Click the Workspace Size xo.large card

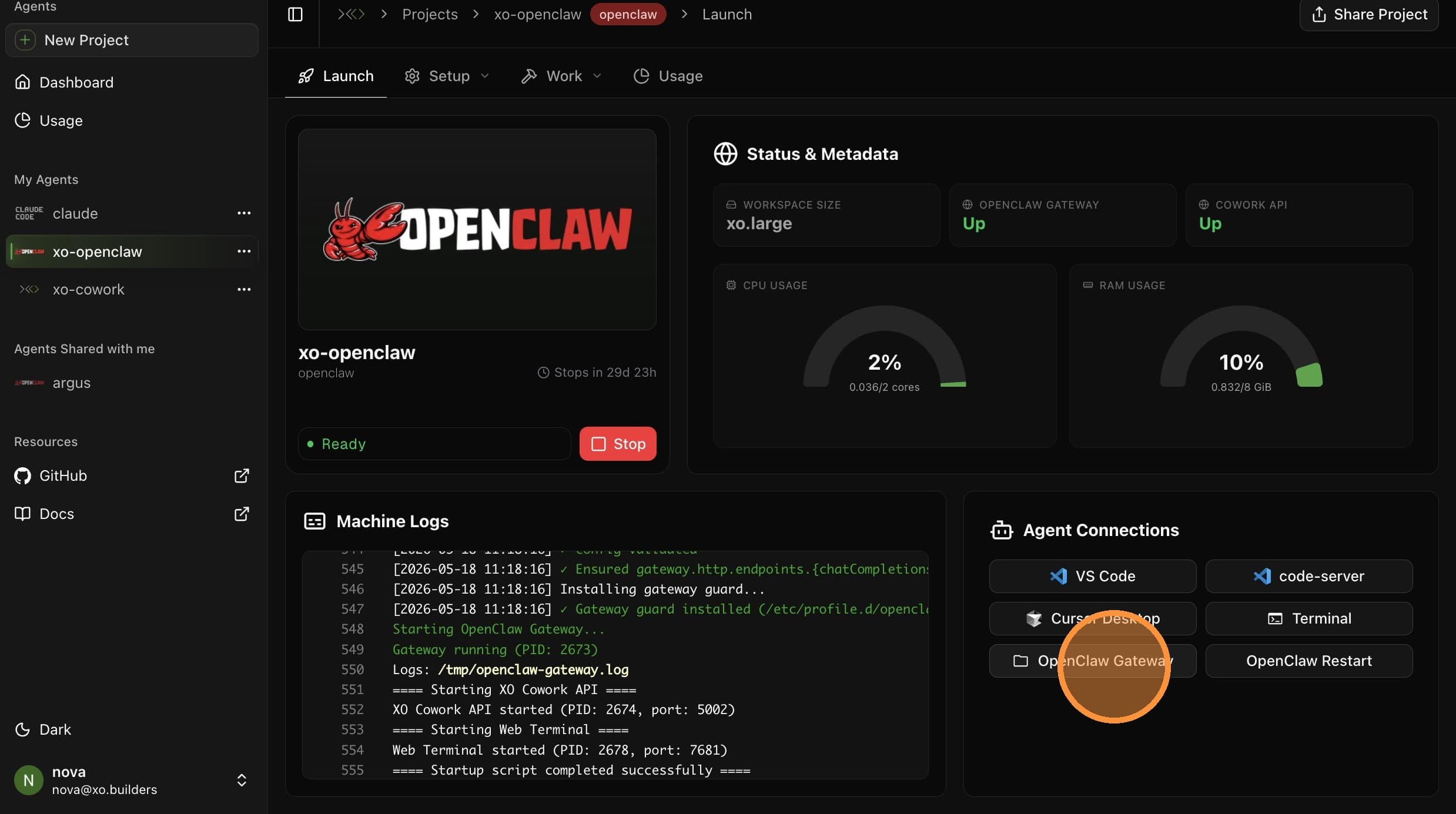[x=826, y=215]
